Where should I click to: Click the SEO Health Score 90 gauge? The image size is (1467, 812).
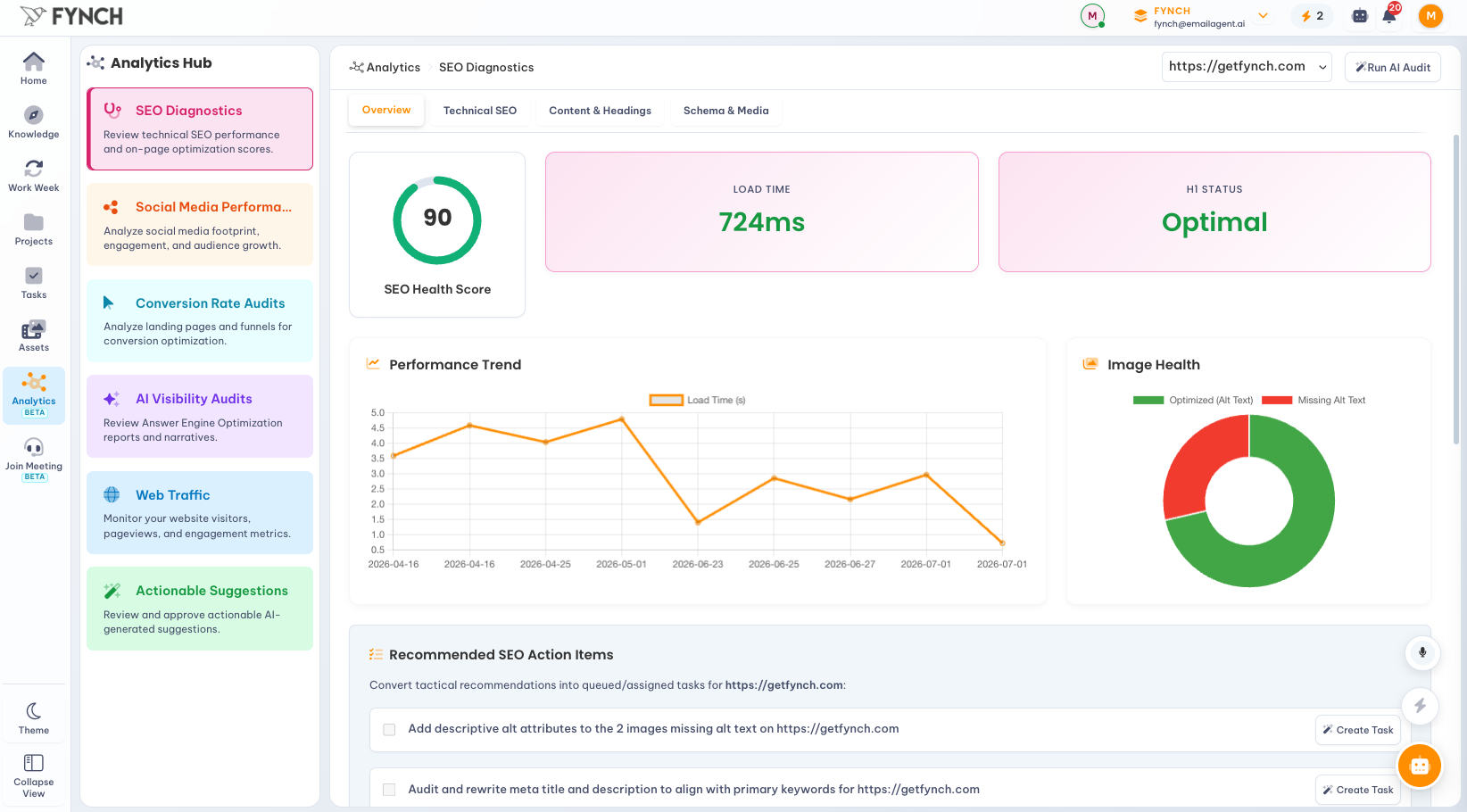(x=437, y=220)
